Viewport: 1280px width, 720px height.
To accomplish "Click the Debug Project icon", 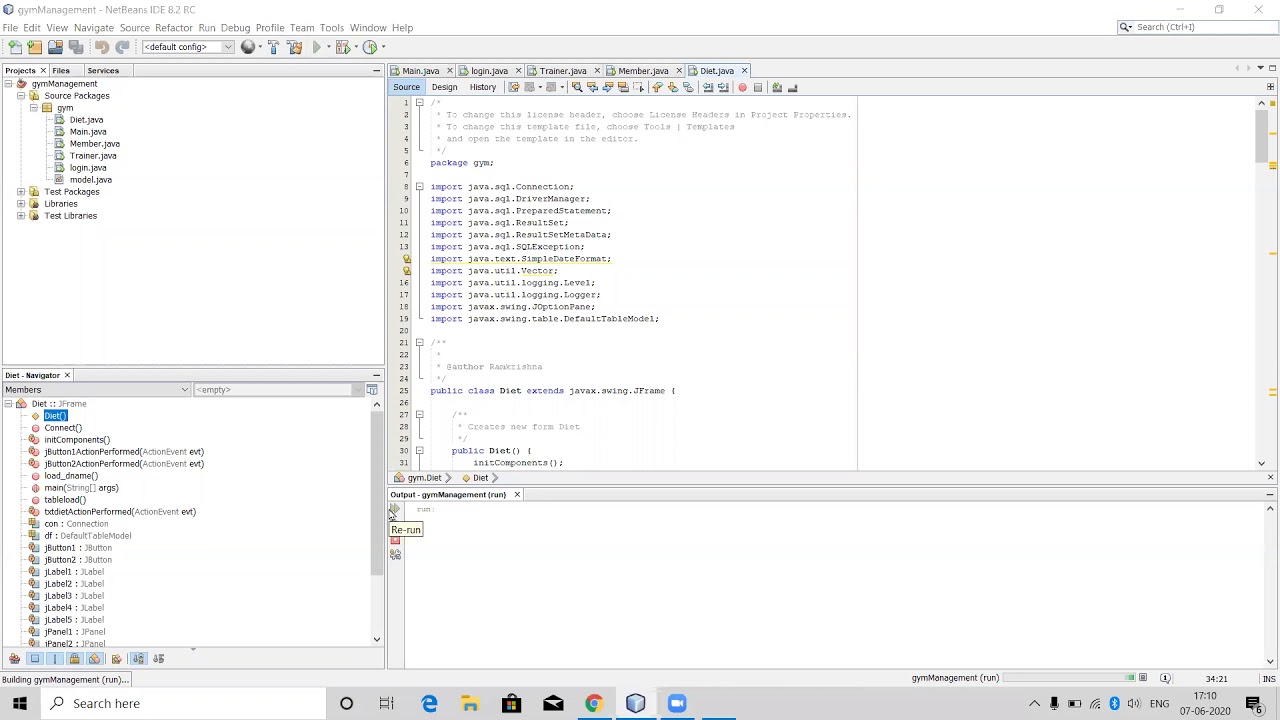I will pyautogui.click(x=344, y=47).
